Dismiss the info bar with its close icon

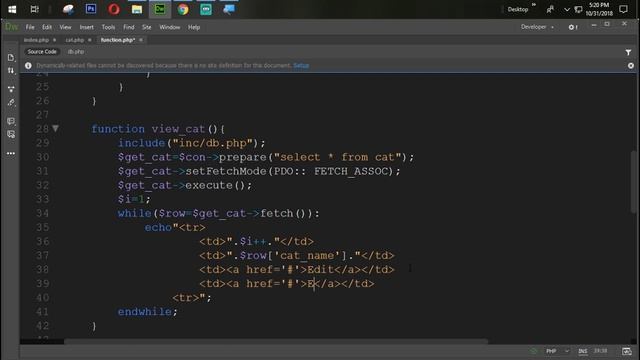[631, 65]
